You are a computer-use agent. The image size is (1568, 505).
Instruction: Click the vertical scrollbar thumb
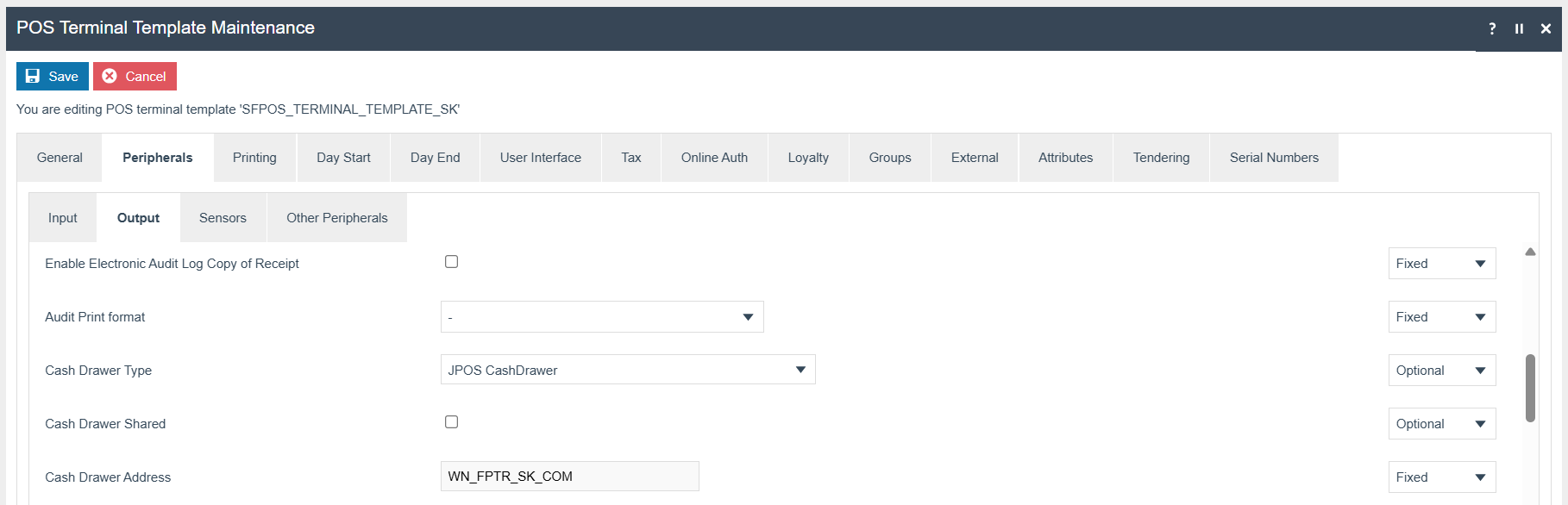(x=1530, y=388)
